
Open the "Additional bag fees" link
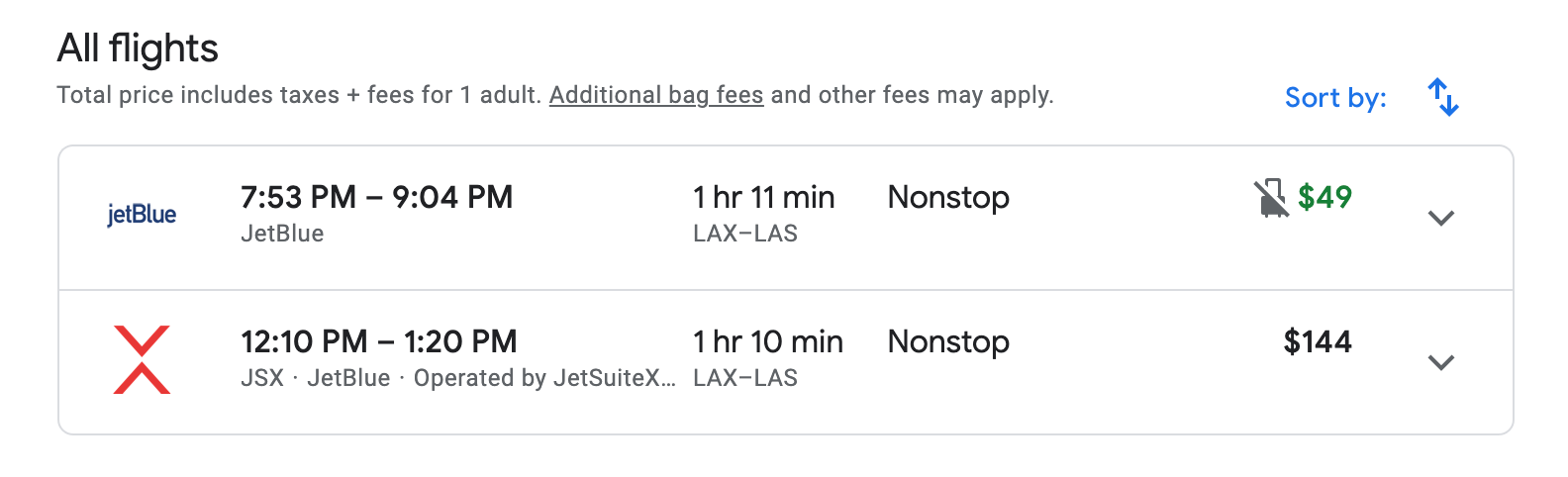[x=656, y=95]
